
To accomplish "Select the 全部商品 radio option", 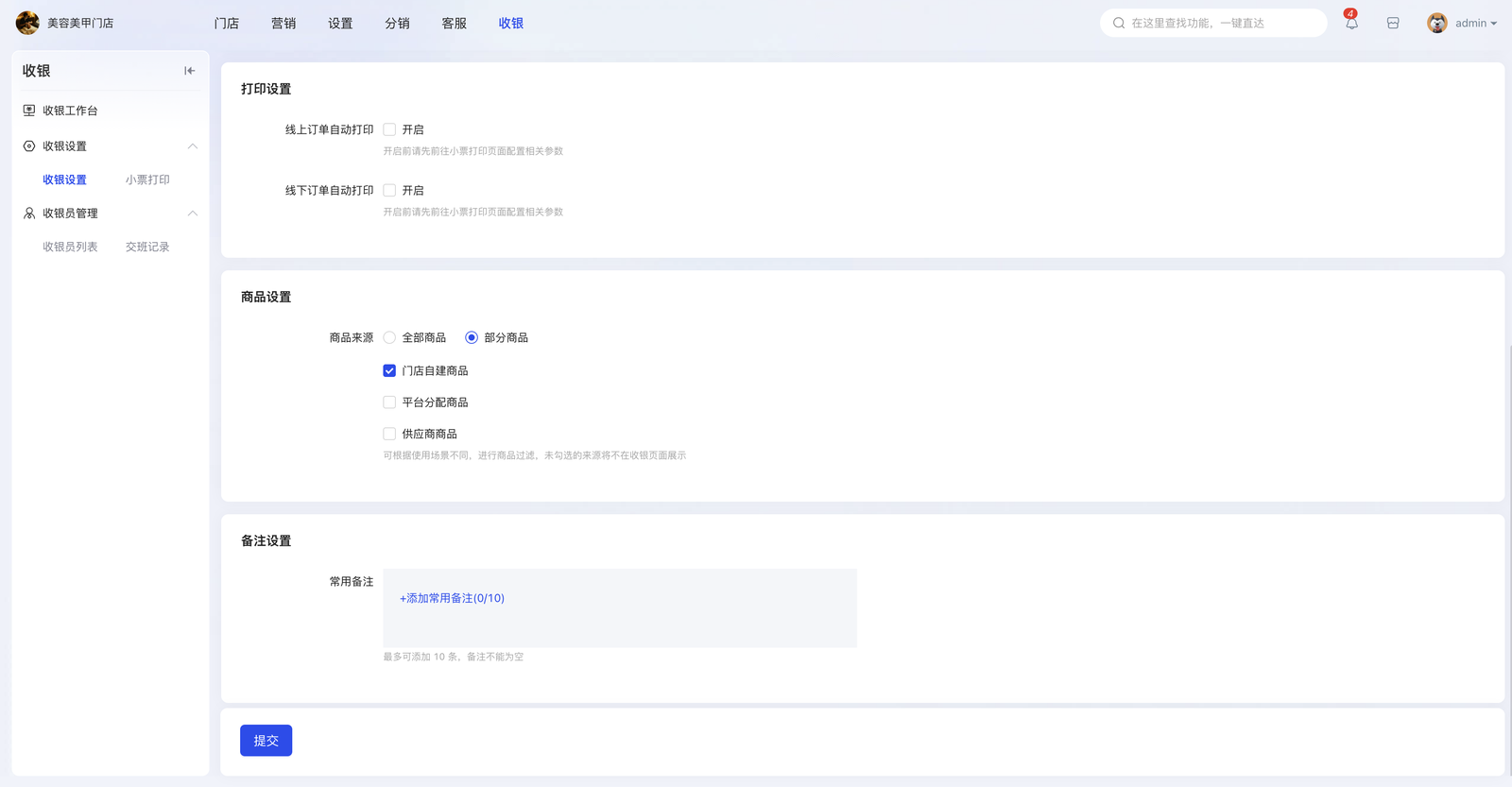I will pyautogui.click(x=389, y=338).
